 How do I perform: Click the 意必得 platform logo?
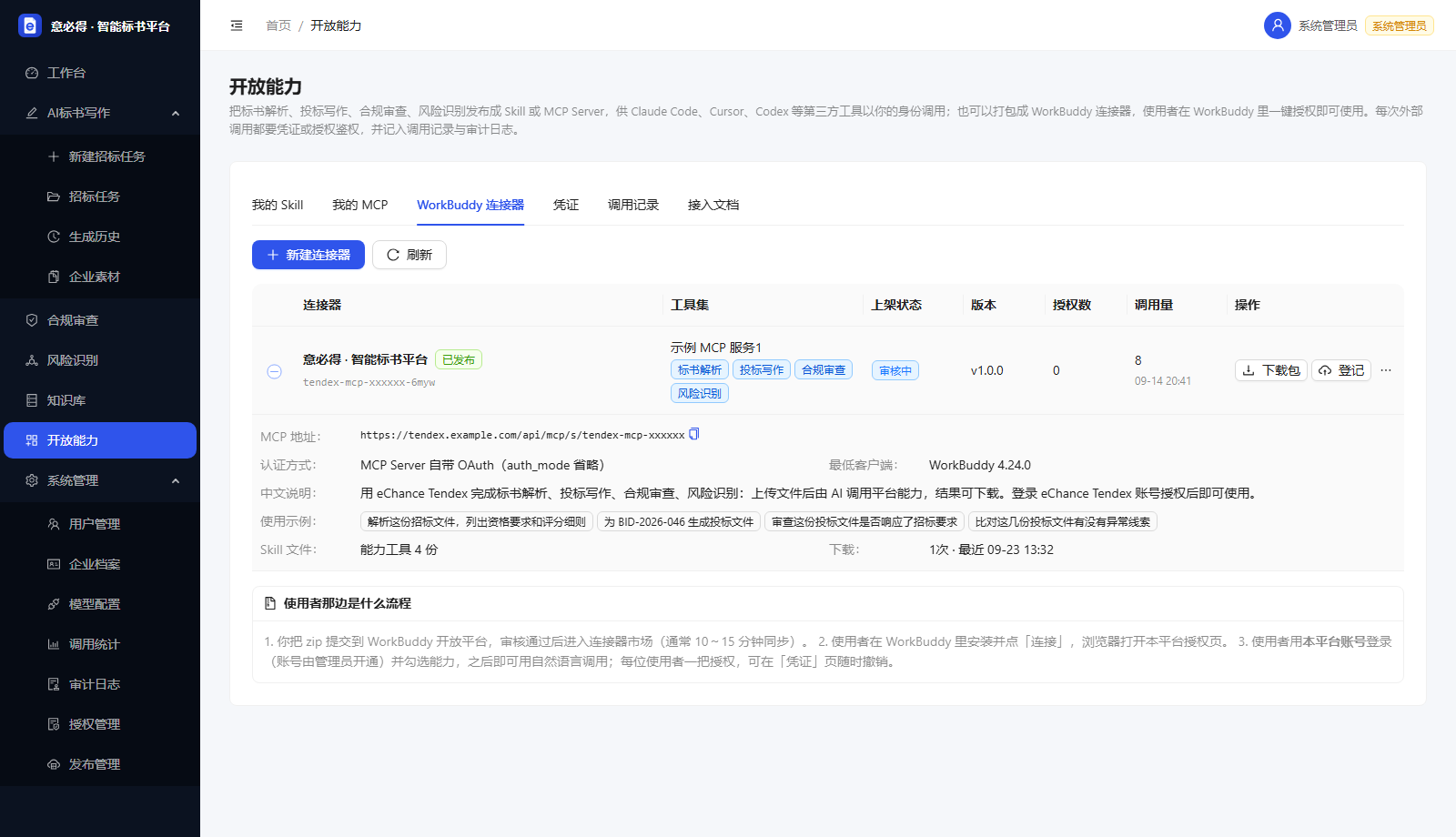(30, 25)
